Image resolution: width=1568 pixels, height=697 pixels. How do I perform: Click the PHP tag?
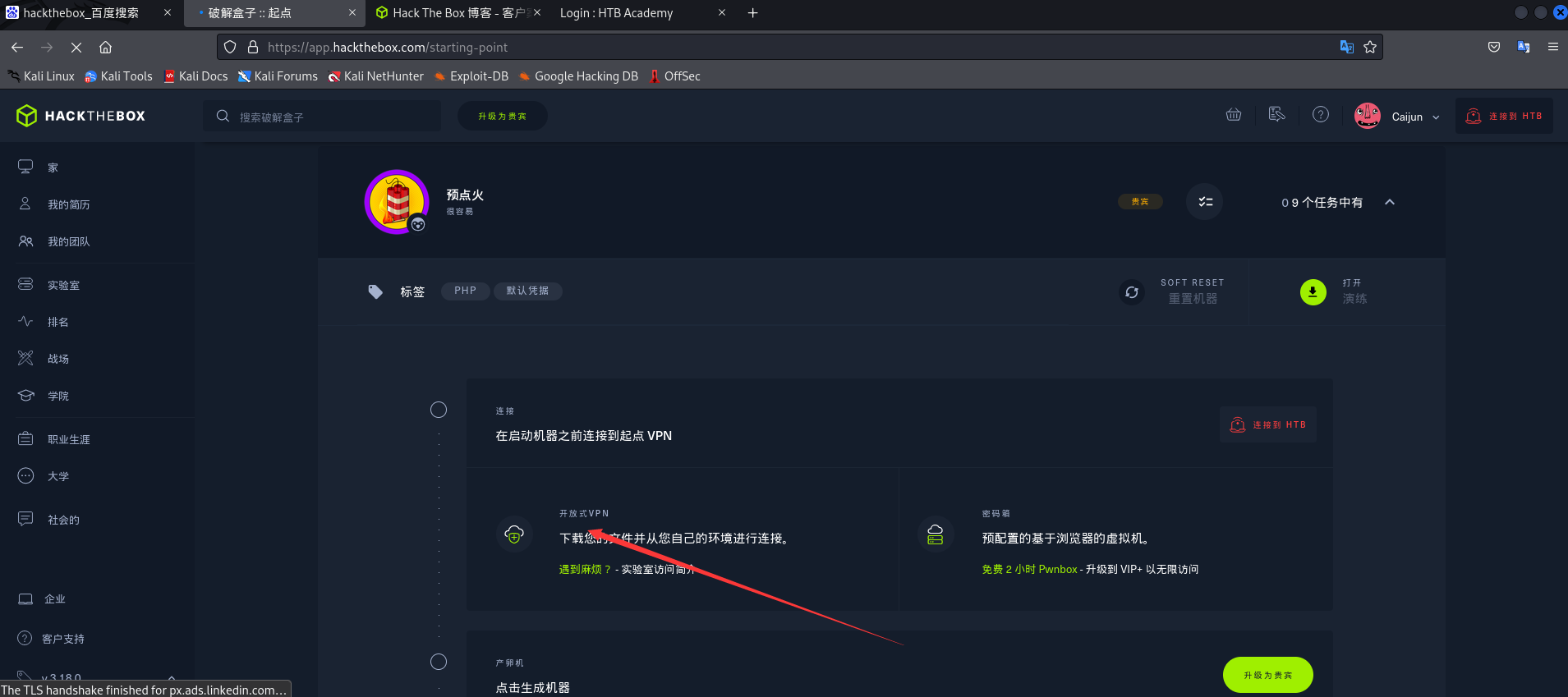click(x=465, y=291)
